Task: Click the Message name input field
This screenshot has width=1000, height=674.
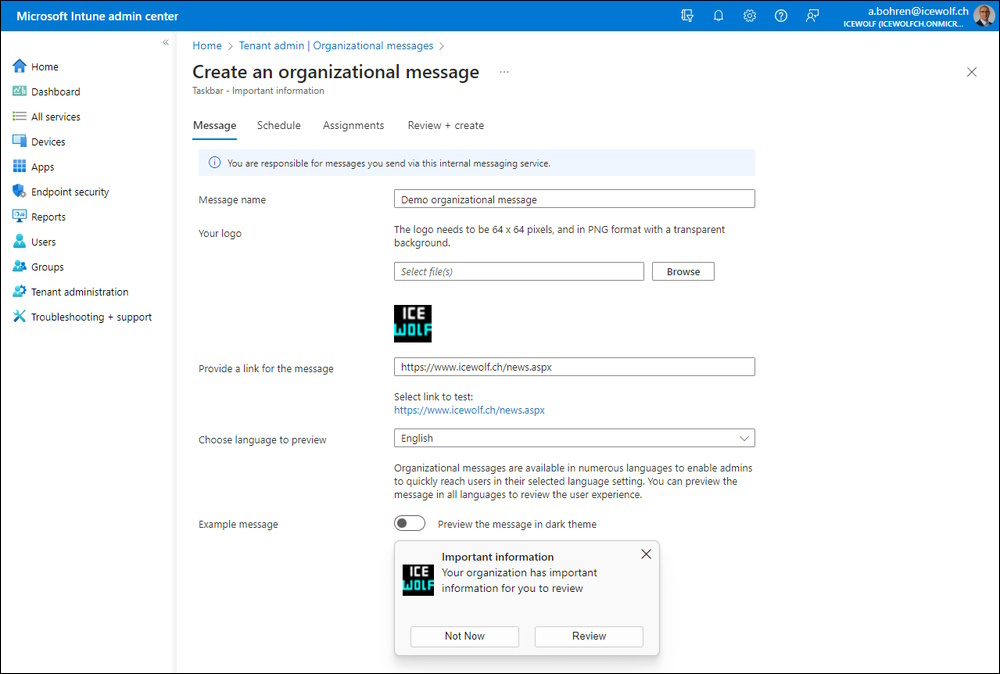Action: 574,199
